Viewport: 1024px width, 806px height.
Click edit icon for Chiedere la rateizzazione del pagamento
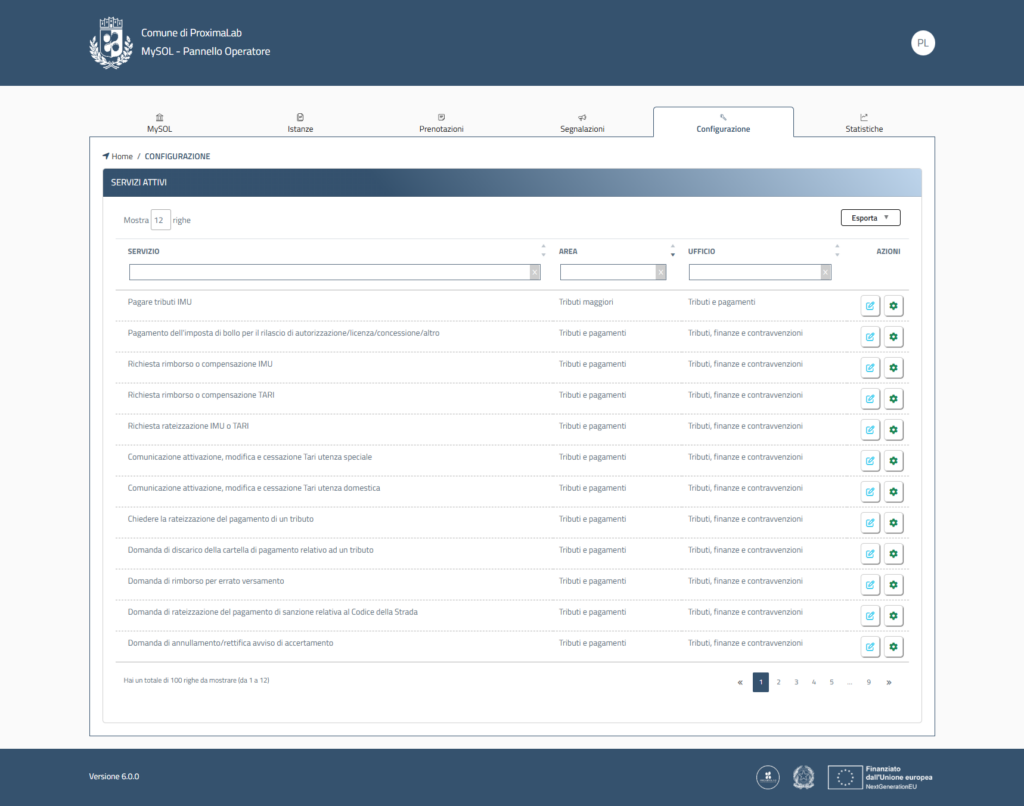(870, 523)
